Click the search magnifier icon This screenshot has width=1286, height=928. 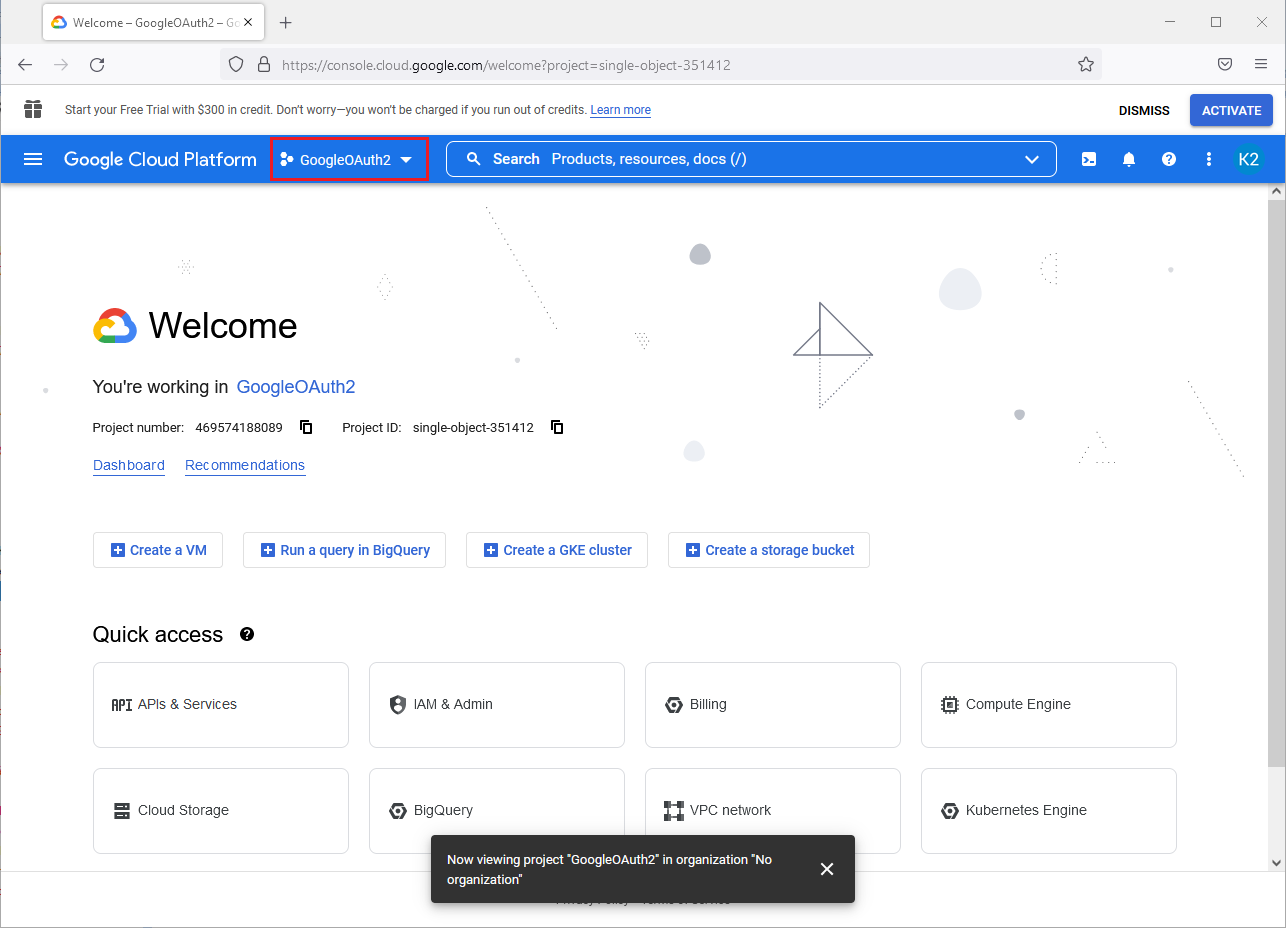(x=474, y=159)
